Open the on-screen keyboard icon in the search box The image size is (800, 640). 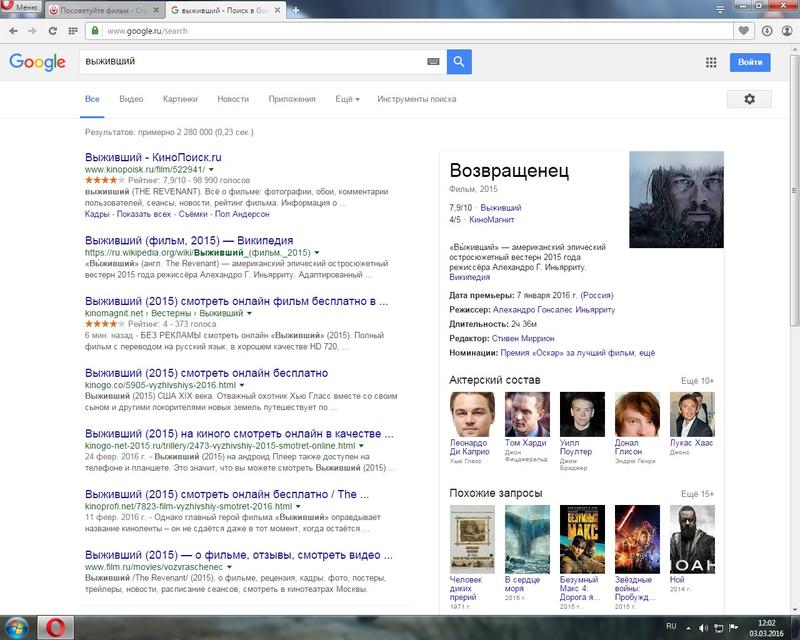click(433, 62)
